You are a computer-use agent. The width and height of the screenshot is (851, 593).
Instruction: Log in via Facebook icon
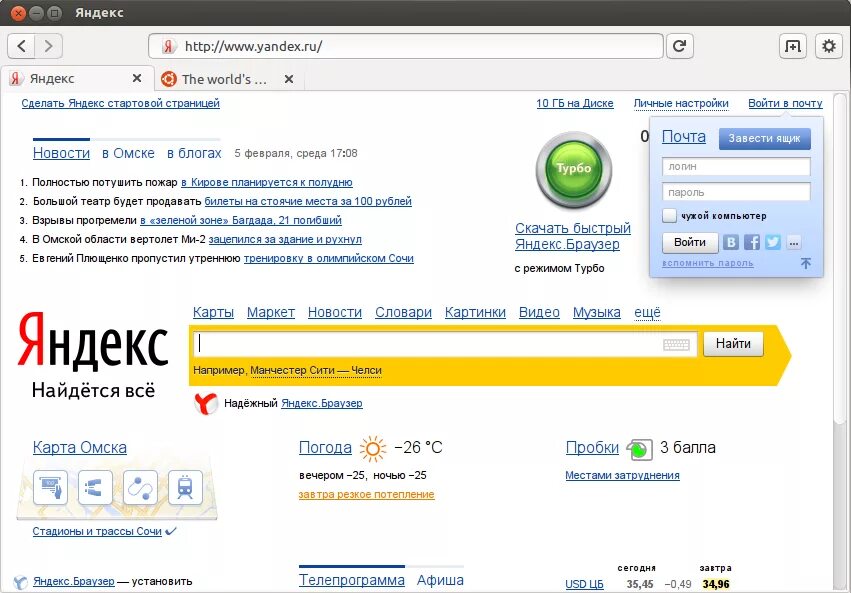752,242
